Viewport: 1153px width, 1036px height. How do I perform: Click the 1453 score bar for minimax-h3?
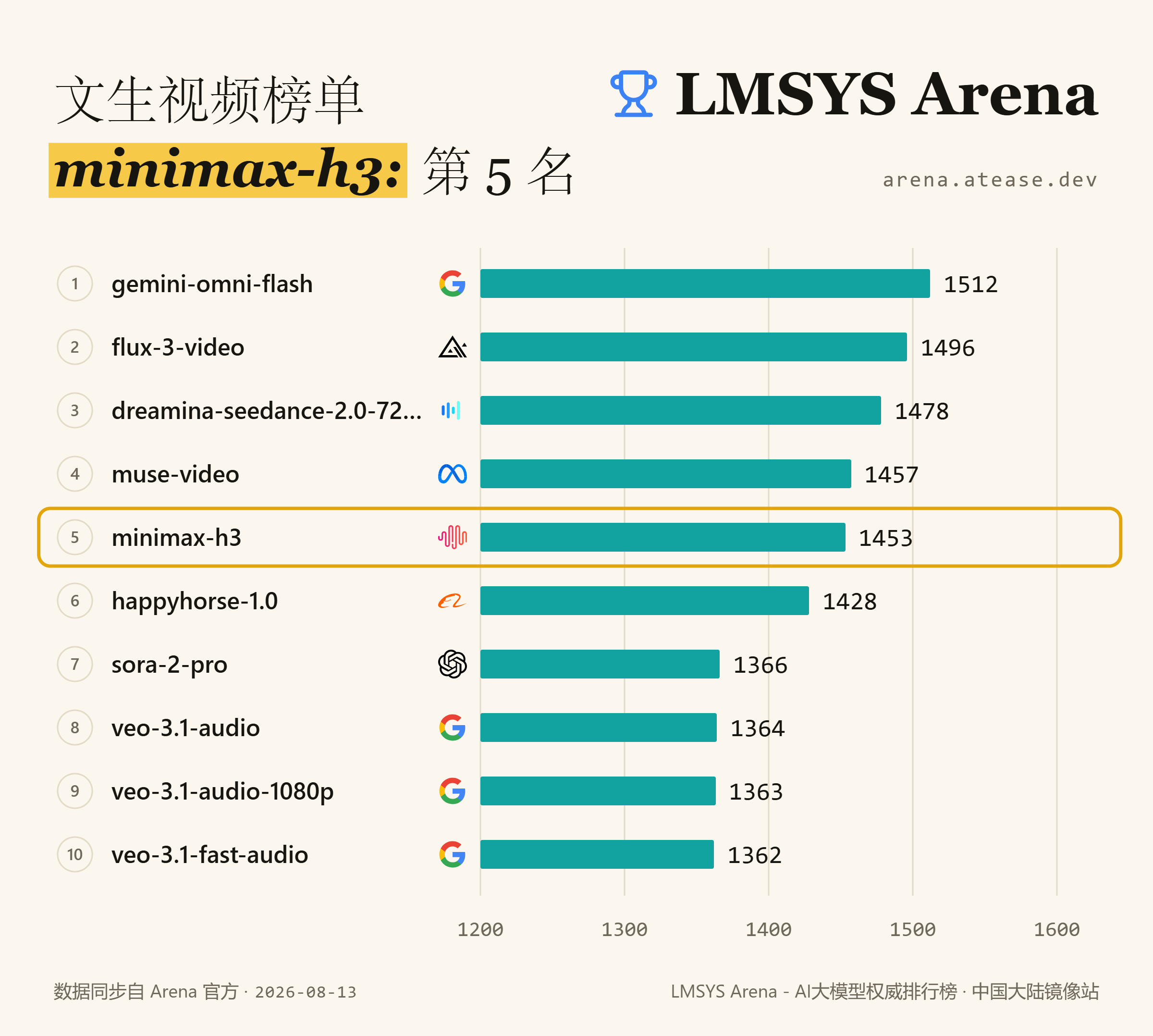tap(663, 537)
